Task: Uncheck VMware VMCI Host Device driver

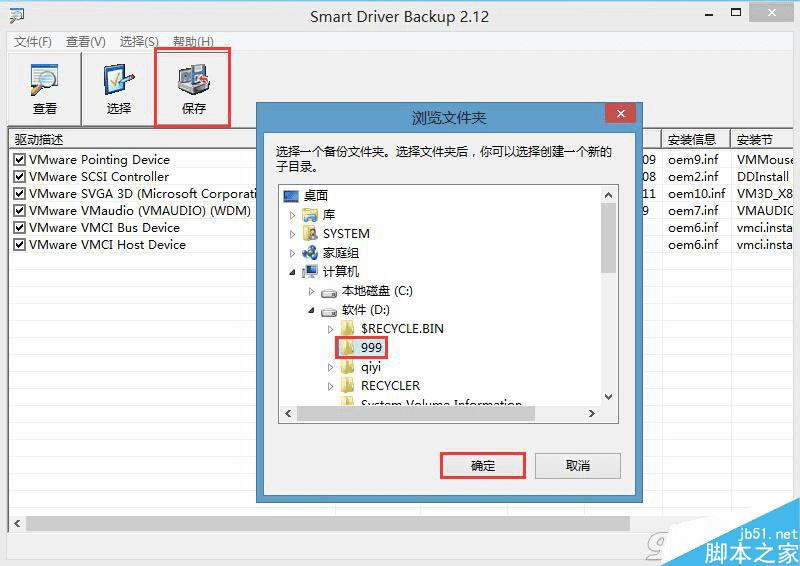Action: 19,245
